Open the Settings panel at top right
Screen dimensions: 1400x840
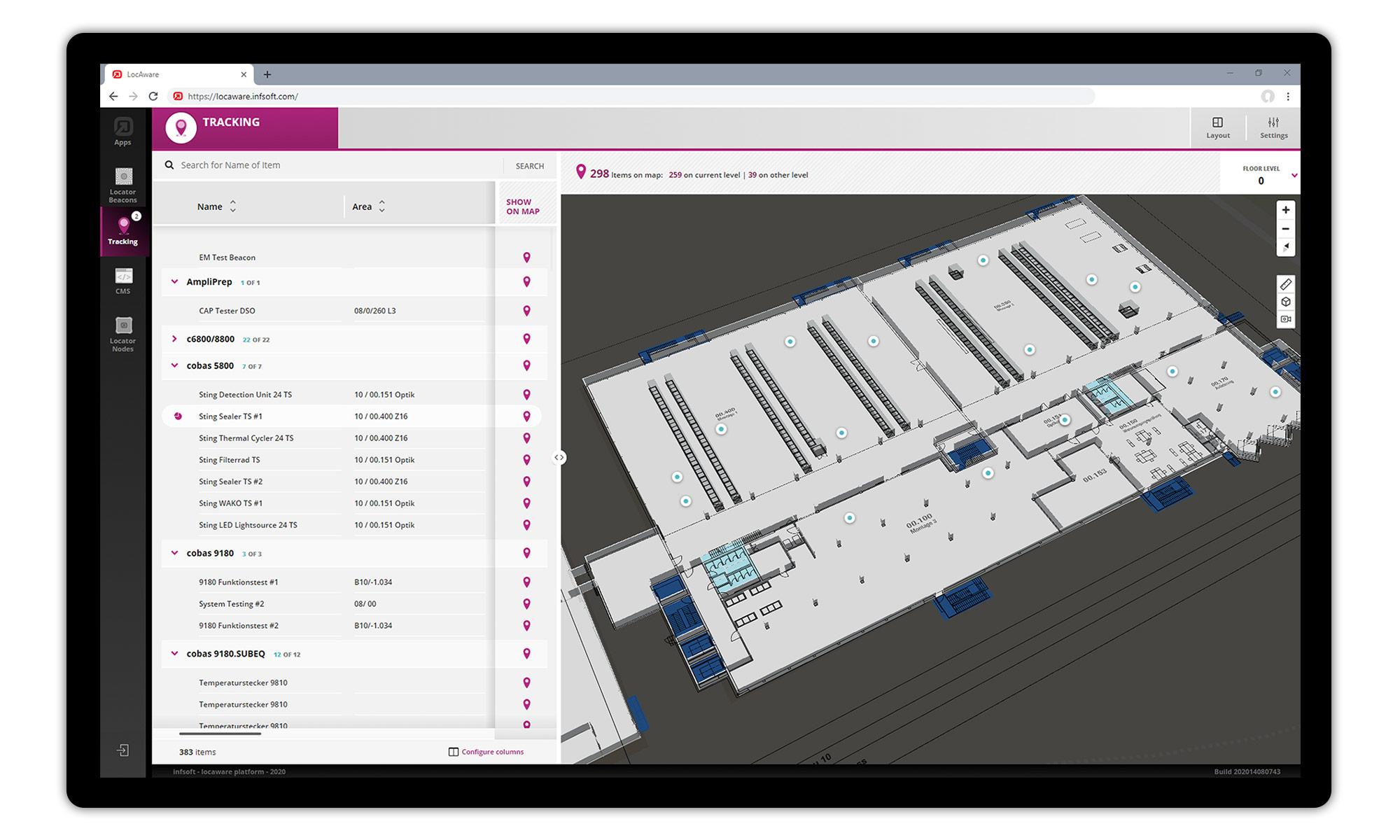(1273, 127)
